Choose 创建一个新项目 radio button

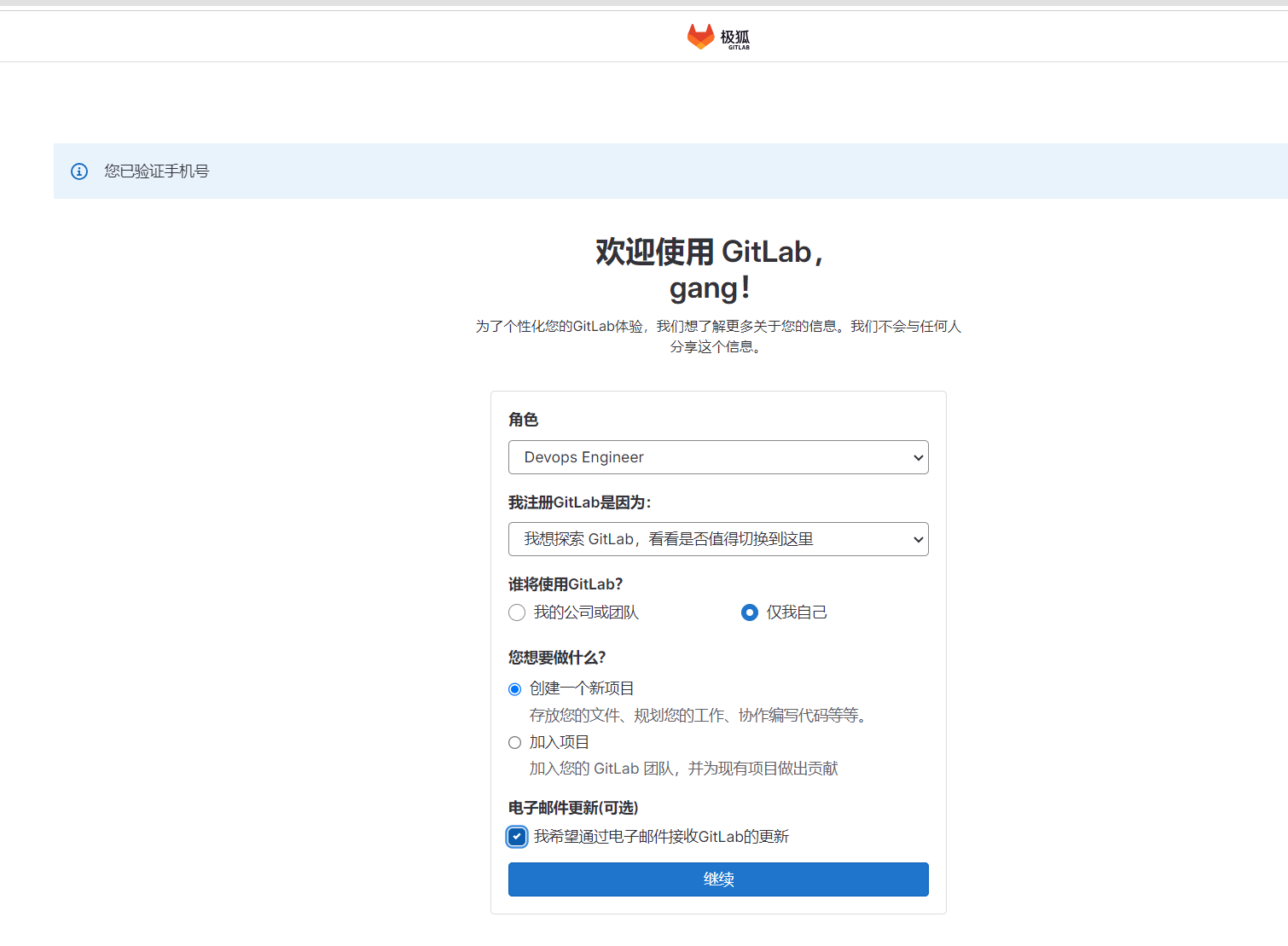coord(514,689)
